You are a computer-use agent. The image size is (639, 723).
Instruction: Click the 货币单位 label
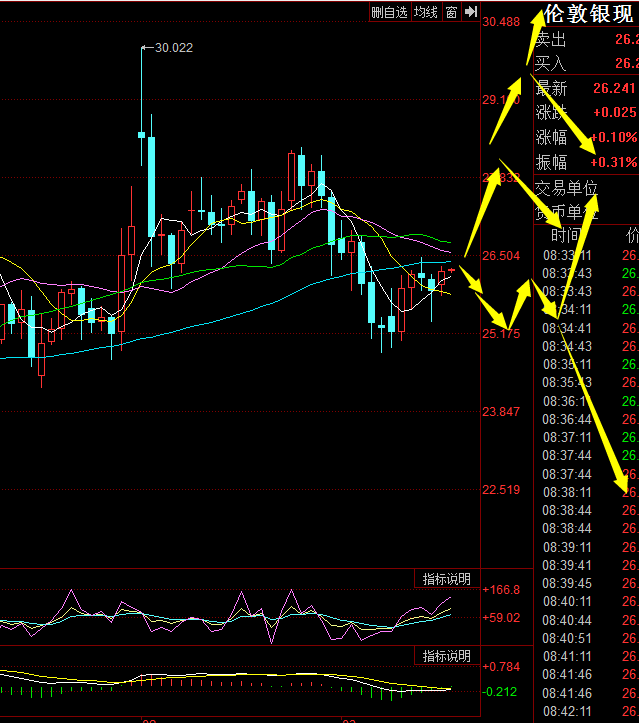pos(566,212)
